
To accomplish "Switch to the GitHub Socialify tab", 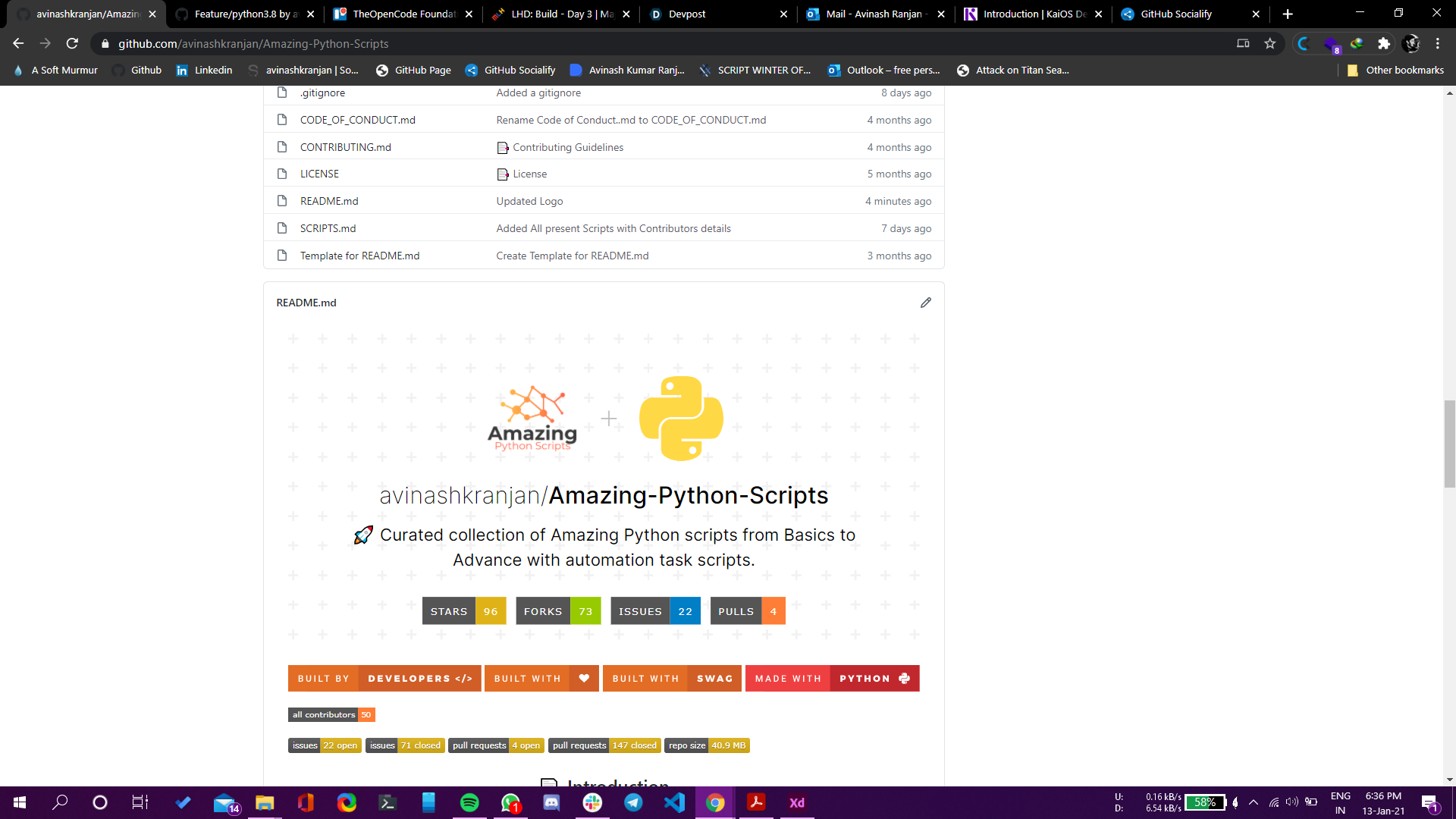I will click(1176, 14).
